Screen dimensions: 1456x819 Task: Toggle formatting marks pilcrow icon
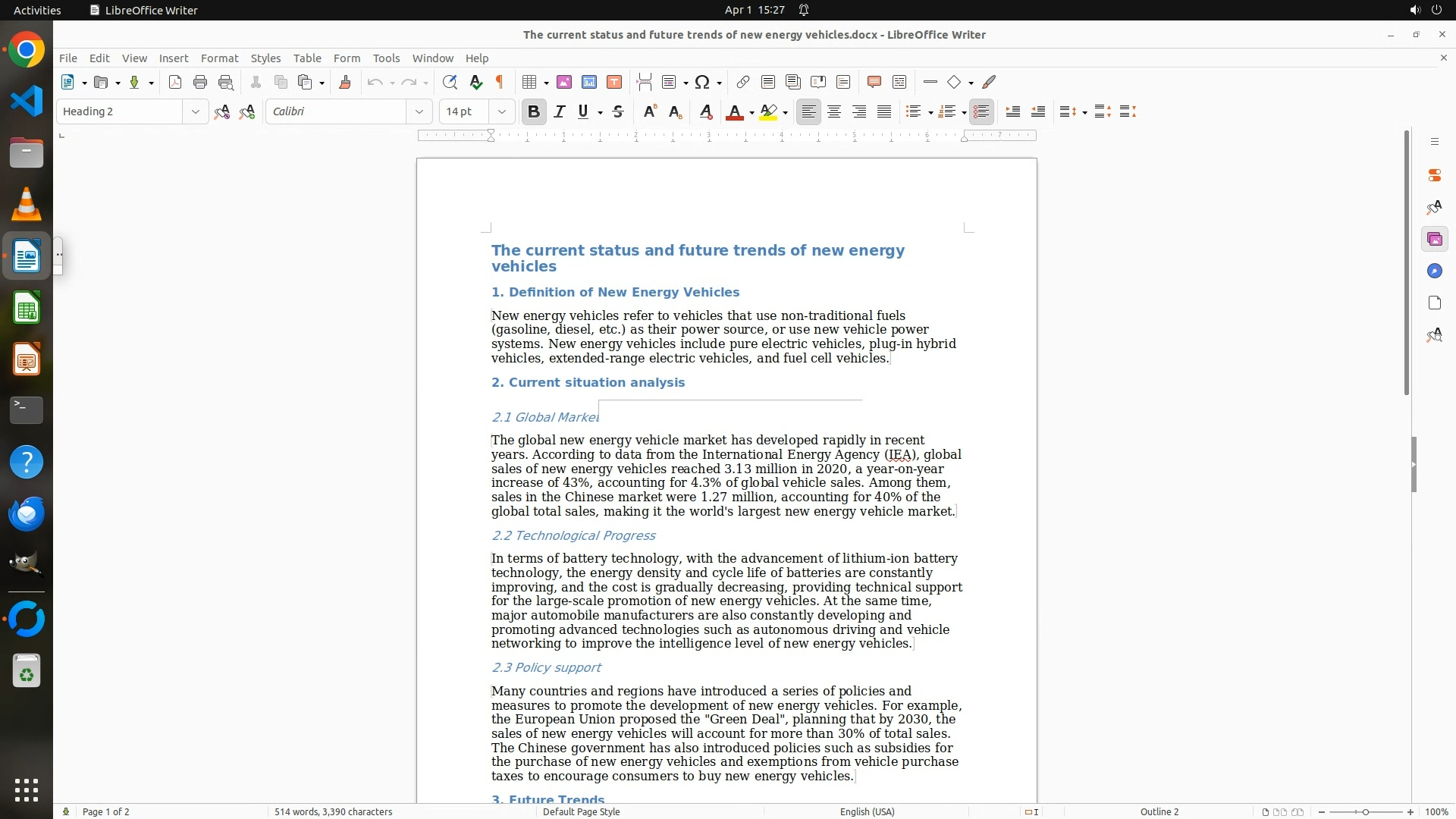point(500,83)
